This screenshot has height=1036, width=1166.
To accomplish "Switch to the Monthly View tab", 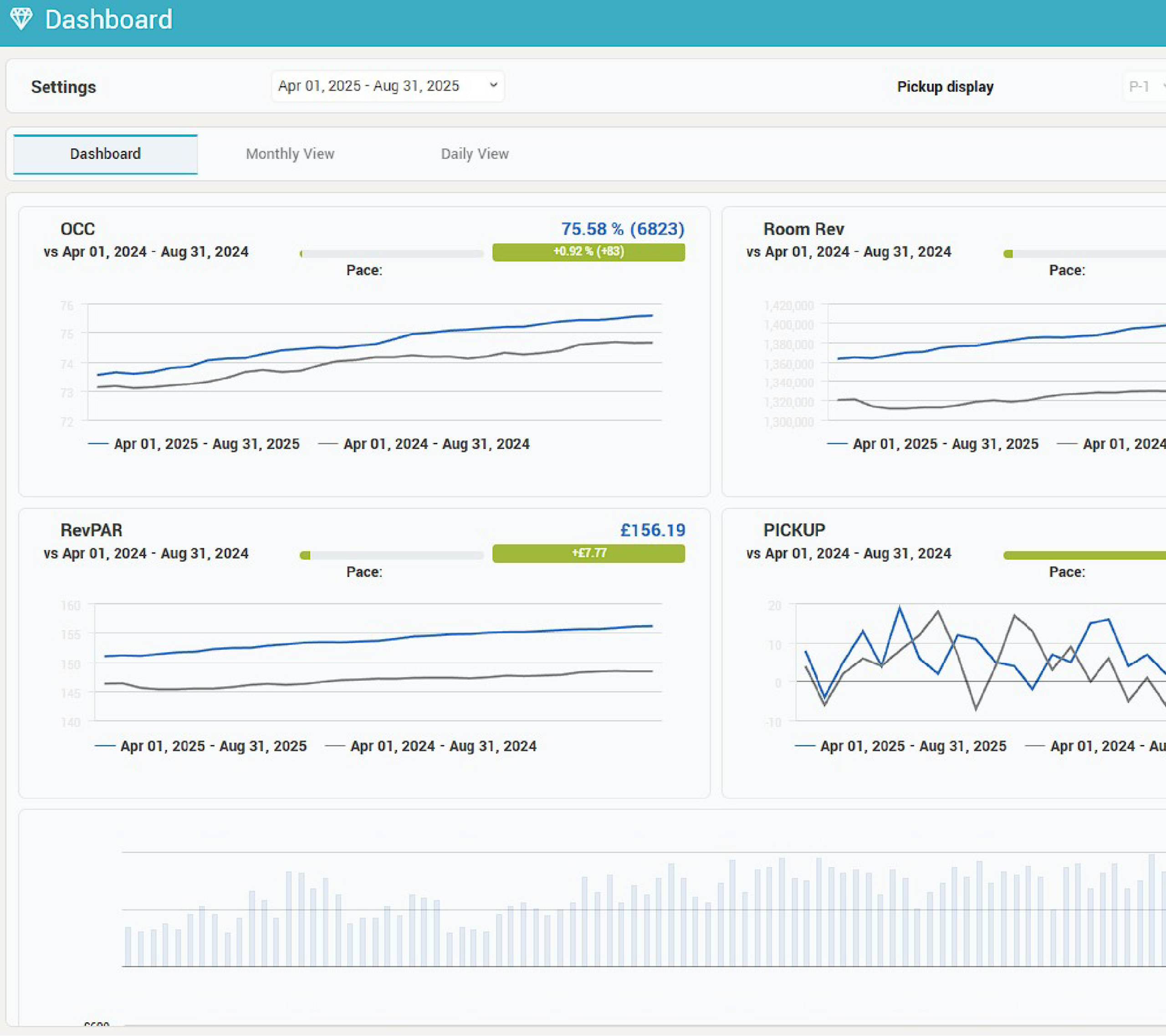I will (290, 154).
